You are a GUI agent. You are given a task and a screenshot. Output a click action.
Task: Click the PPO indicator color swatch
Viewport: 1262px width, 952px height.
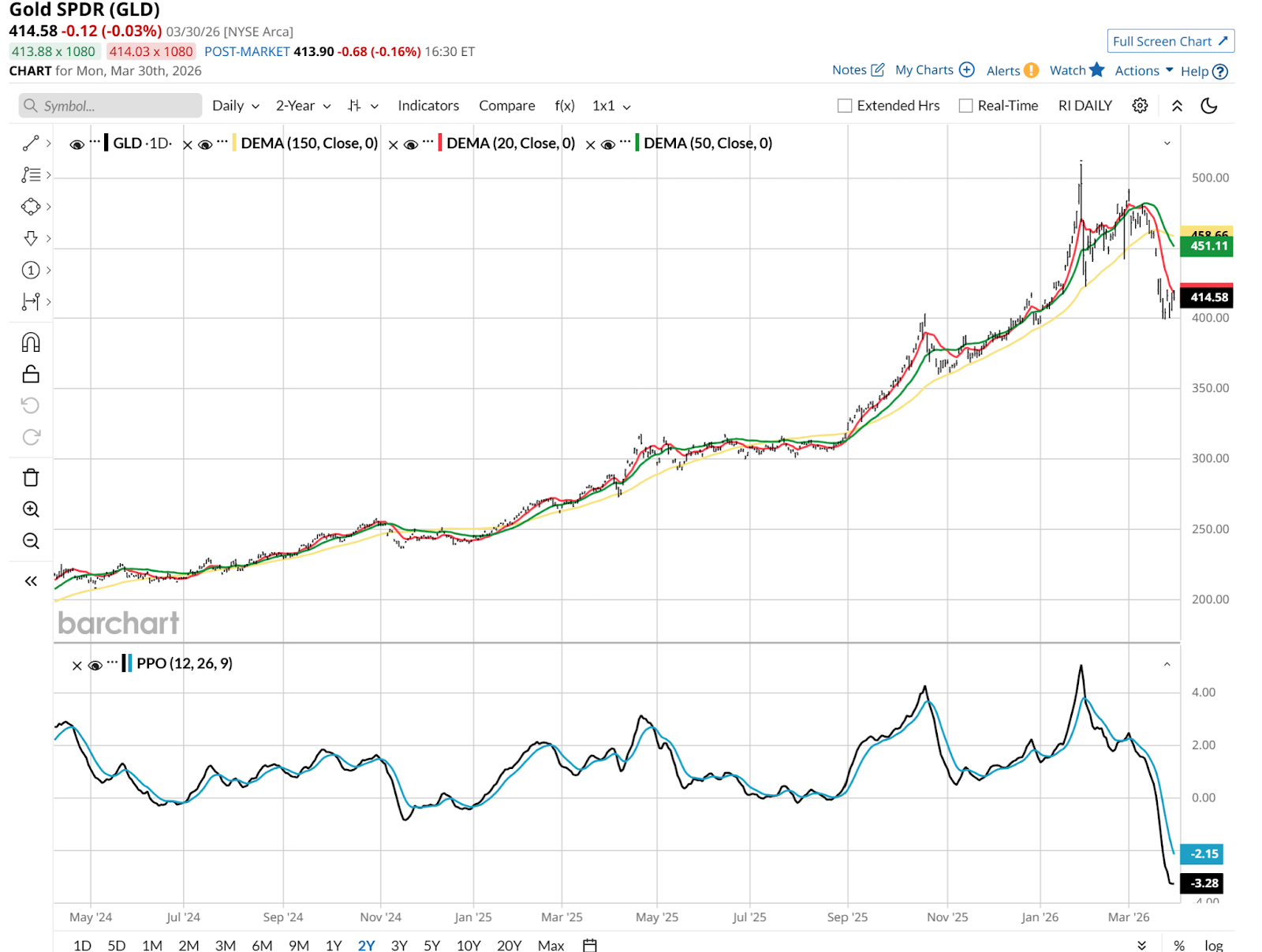127,663
